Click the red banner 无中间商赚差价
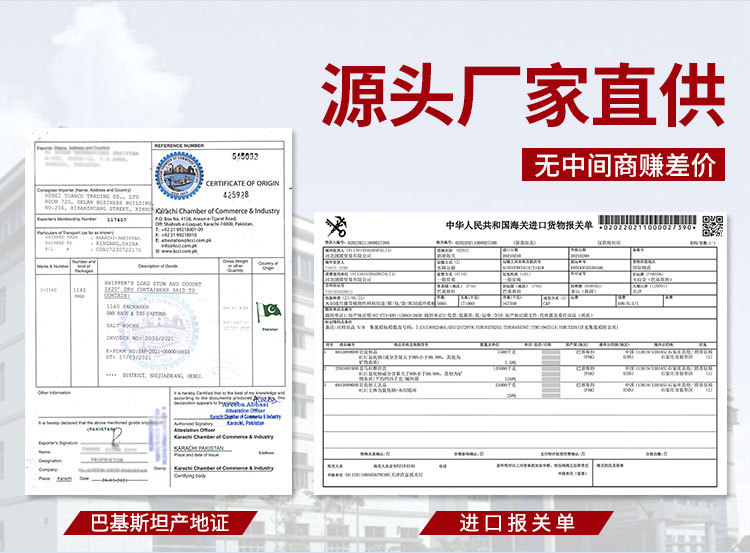750x553 pixels. coord(623,165)
